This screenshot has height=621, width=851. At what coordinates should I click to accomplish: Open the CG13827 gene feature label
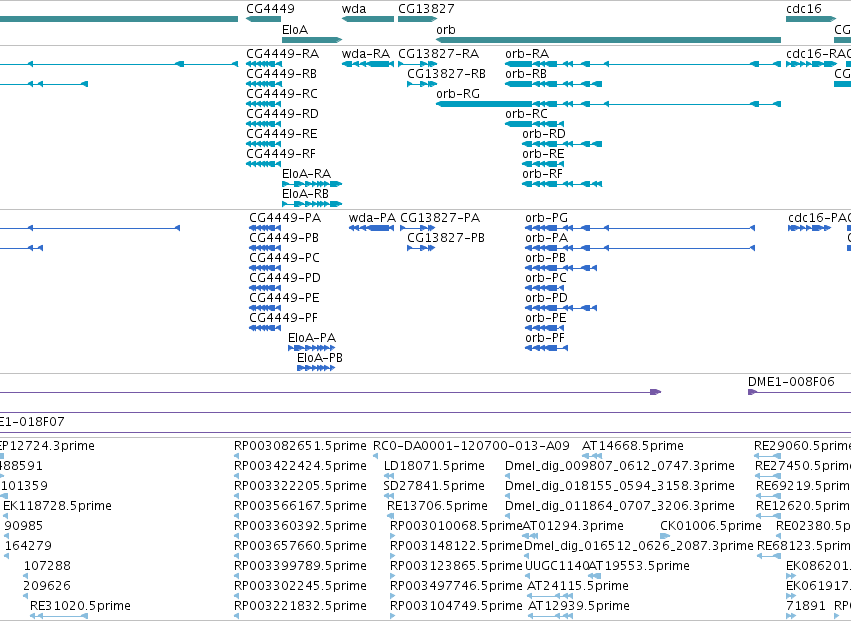(x=426, y=9)
